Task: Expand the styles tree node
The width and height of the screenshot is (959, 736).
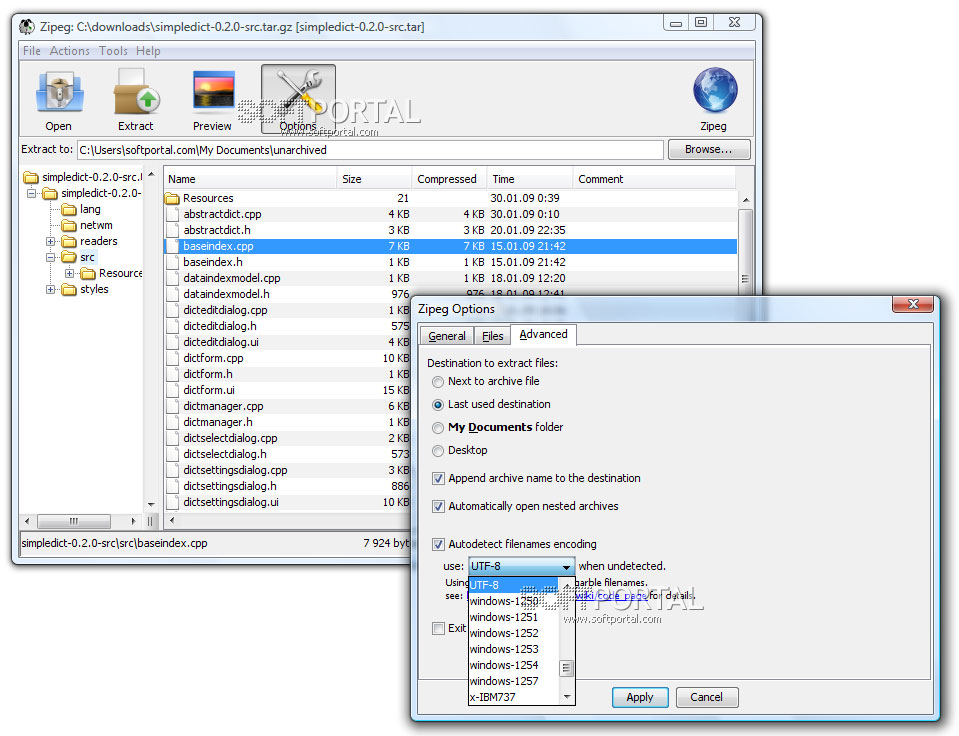Action: 51,289
